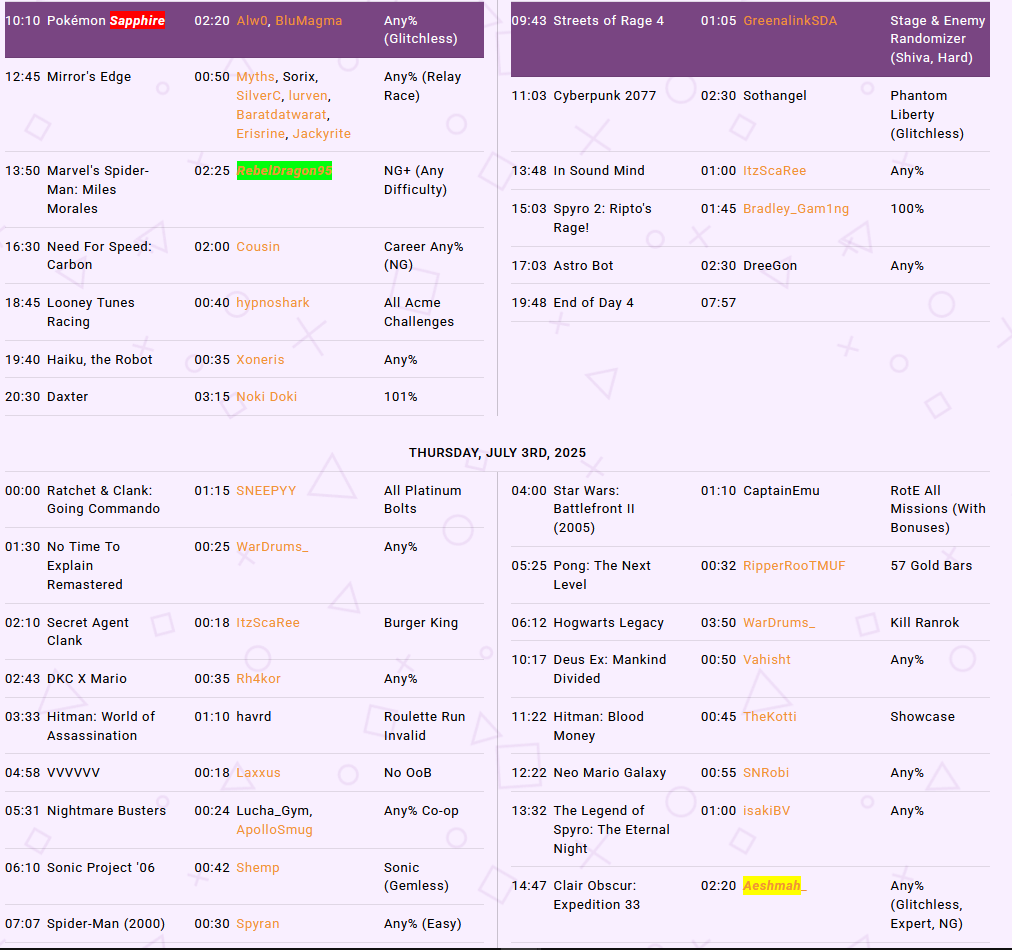This screenshot has height=950, width=1012.
Task: Open Jackyrite runner profile
Action: 321,134
